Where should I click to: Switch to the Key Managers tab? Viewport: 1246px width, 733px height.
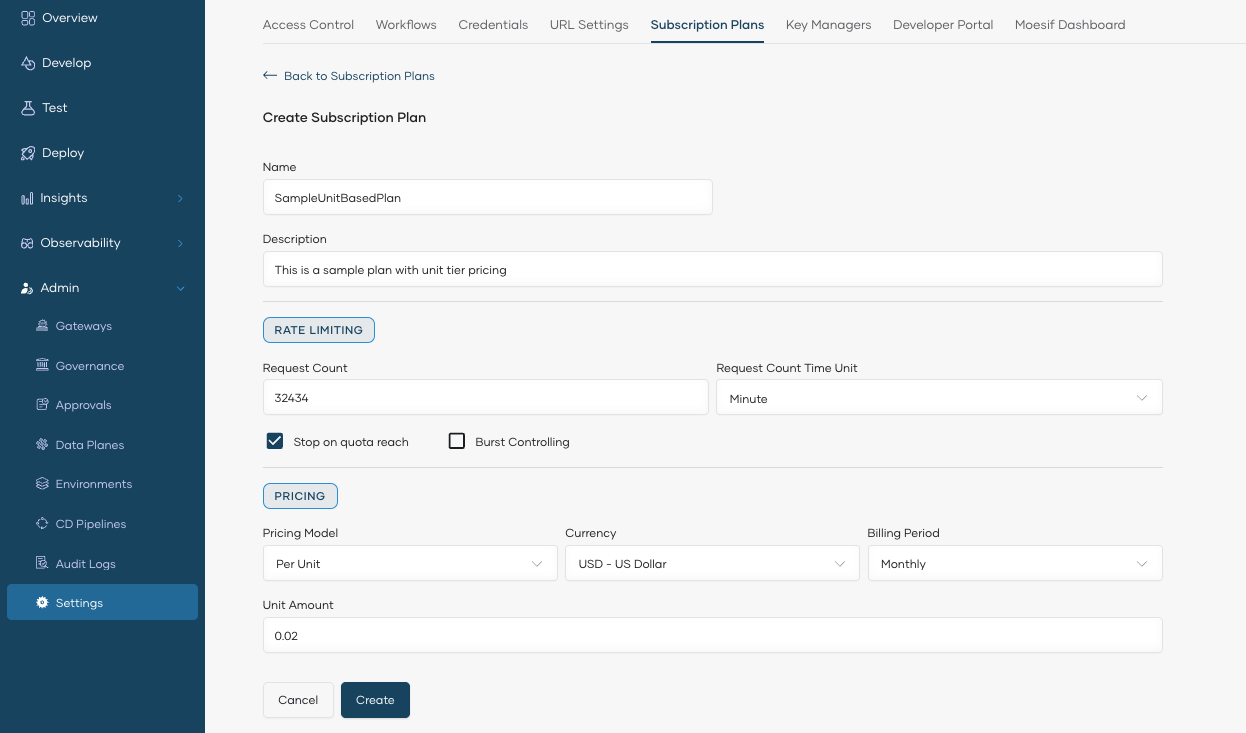828,24
